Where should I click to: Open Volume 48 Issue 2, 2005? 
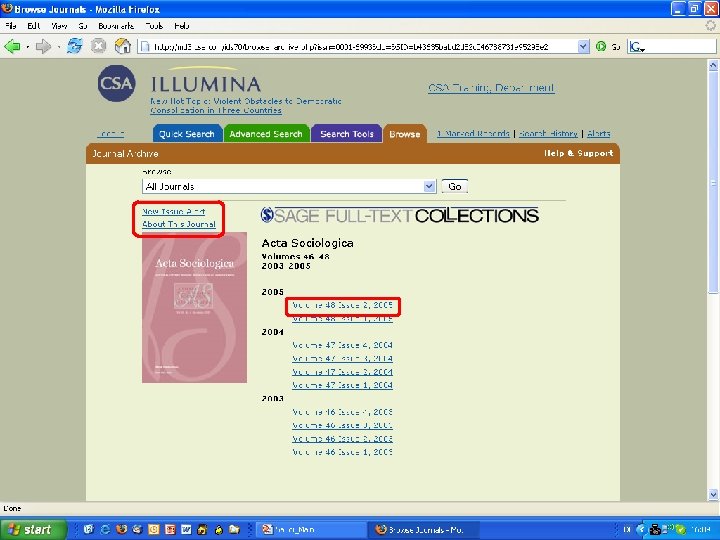tap(343, 305)
